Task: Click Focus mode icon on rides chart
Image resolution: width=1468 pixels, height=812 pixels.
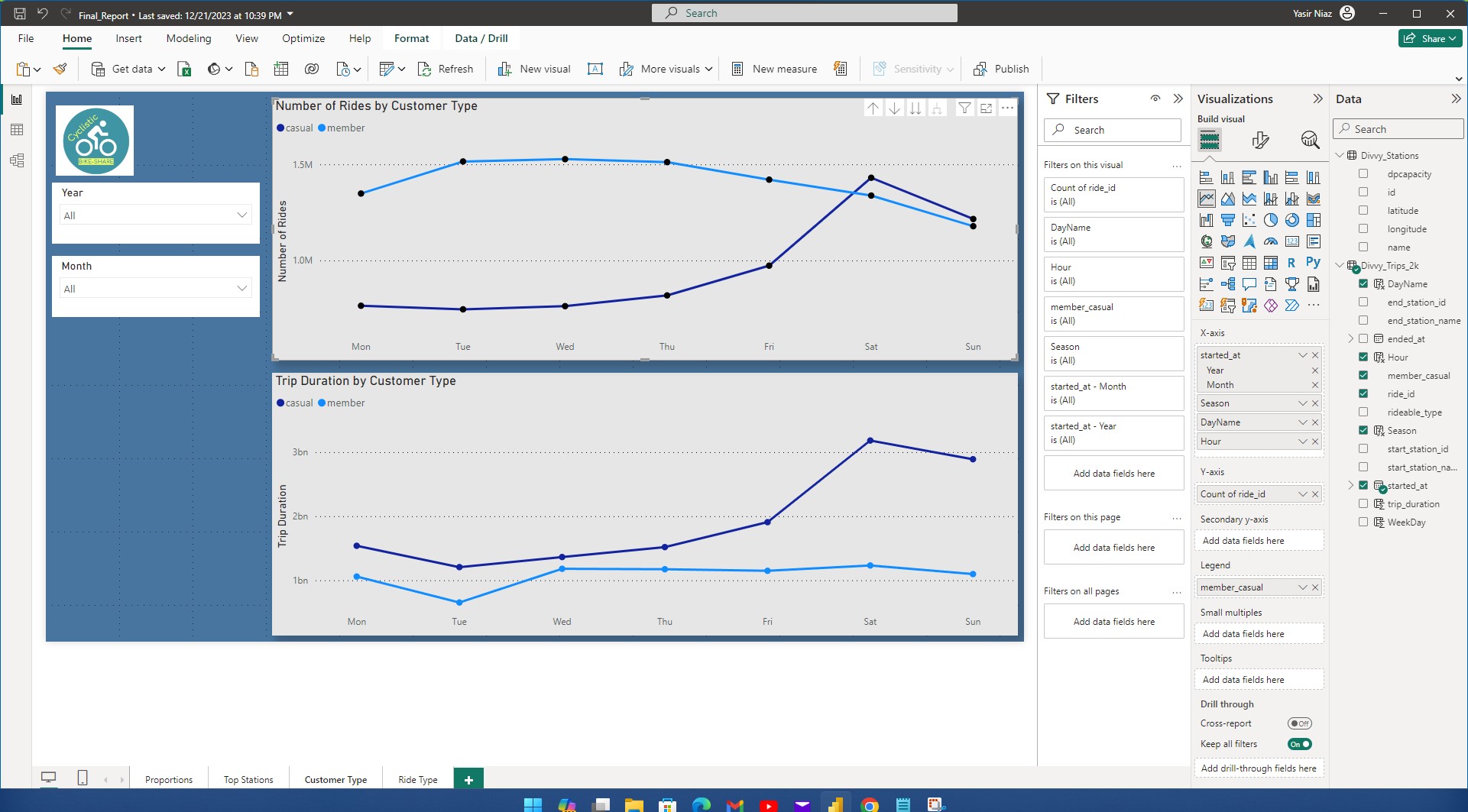Action: pyautogui.click(x=987, y=108)
